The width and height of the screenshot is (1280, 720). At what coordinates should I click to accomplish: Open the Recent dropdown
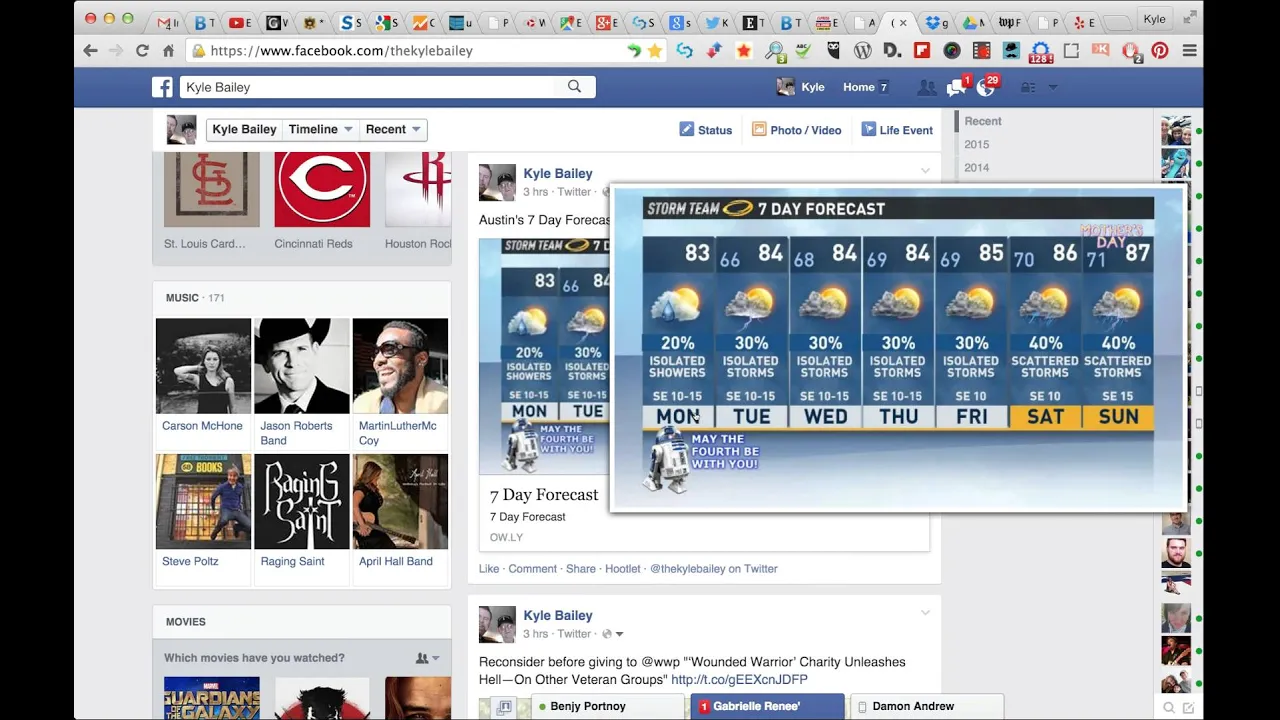393,129
